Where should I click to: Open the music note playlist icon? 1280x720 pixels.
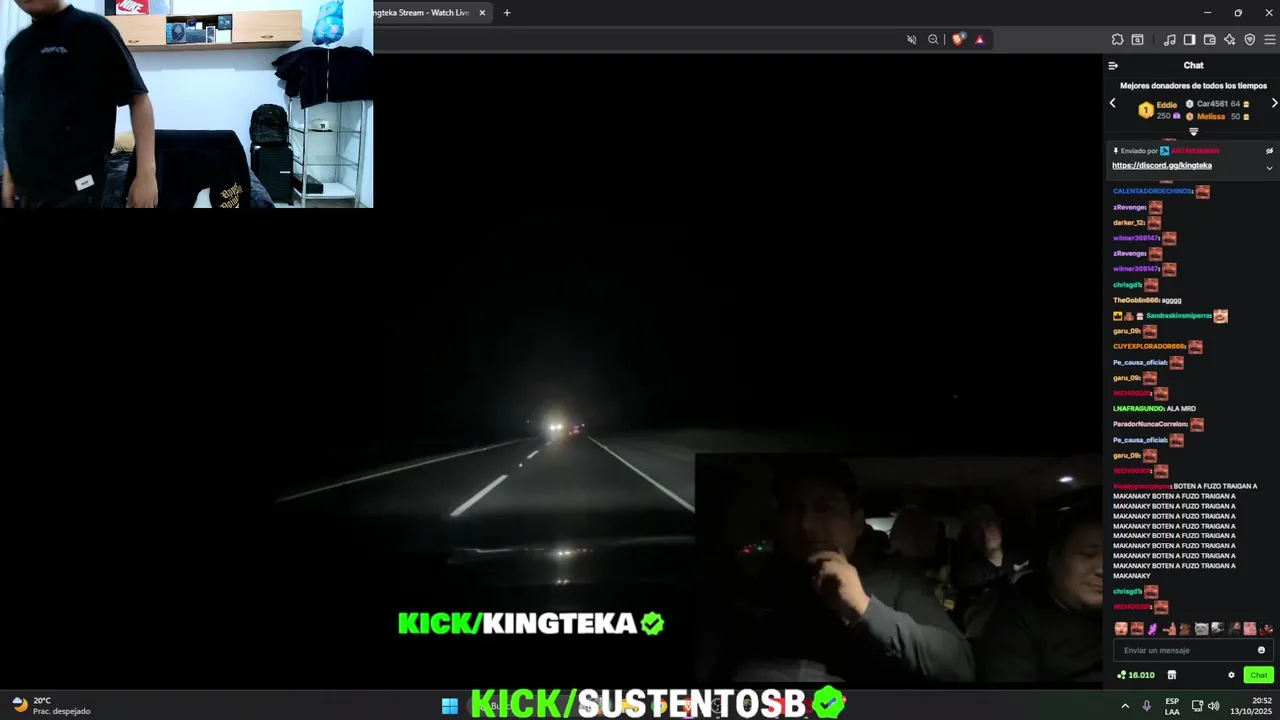point(1169,40)
